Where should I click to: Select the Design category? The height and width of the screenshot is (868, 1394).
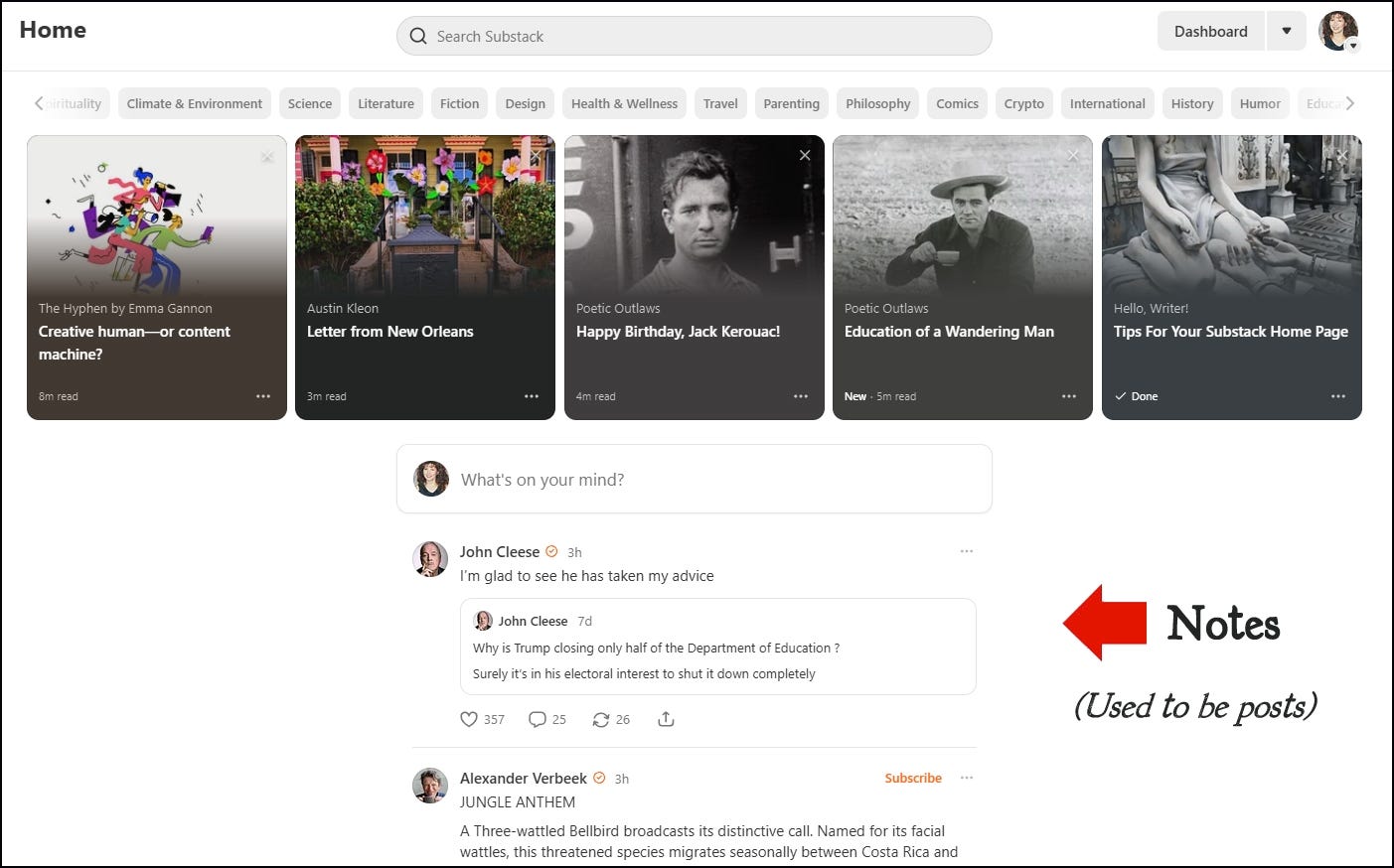pyautogui.click(x=525, y=103)
